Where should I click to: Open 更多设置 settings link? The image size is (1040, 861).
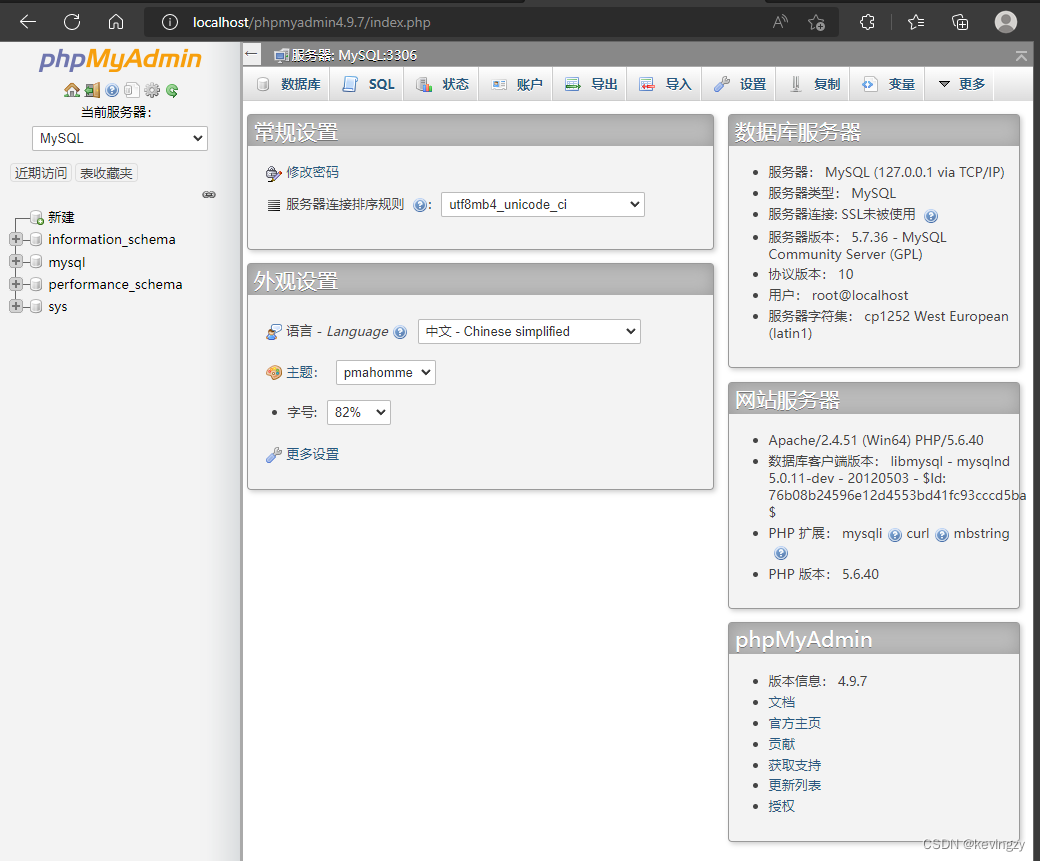pos(313,453)
